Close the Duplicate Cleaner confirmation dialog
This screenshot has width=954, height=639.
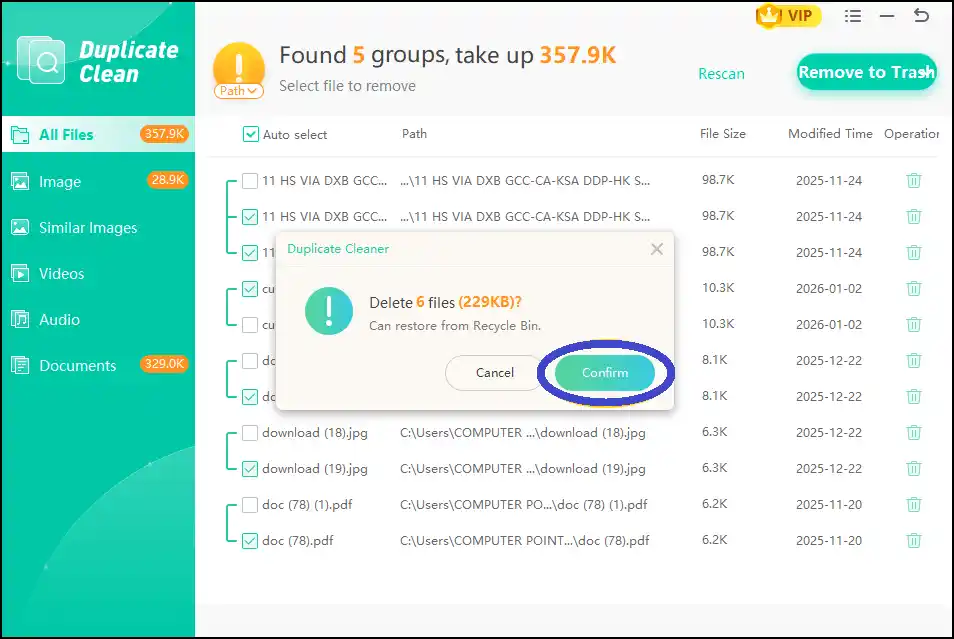pos(657,249)
